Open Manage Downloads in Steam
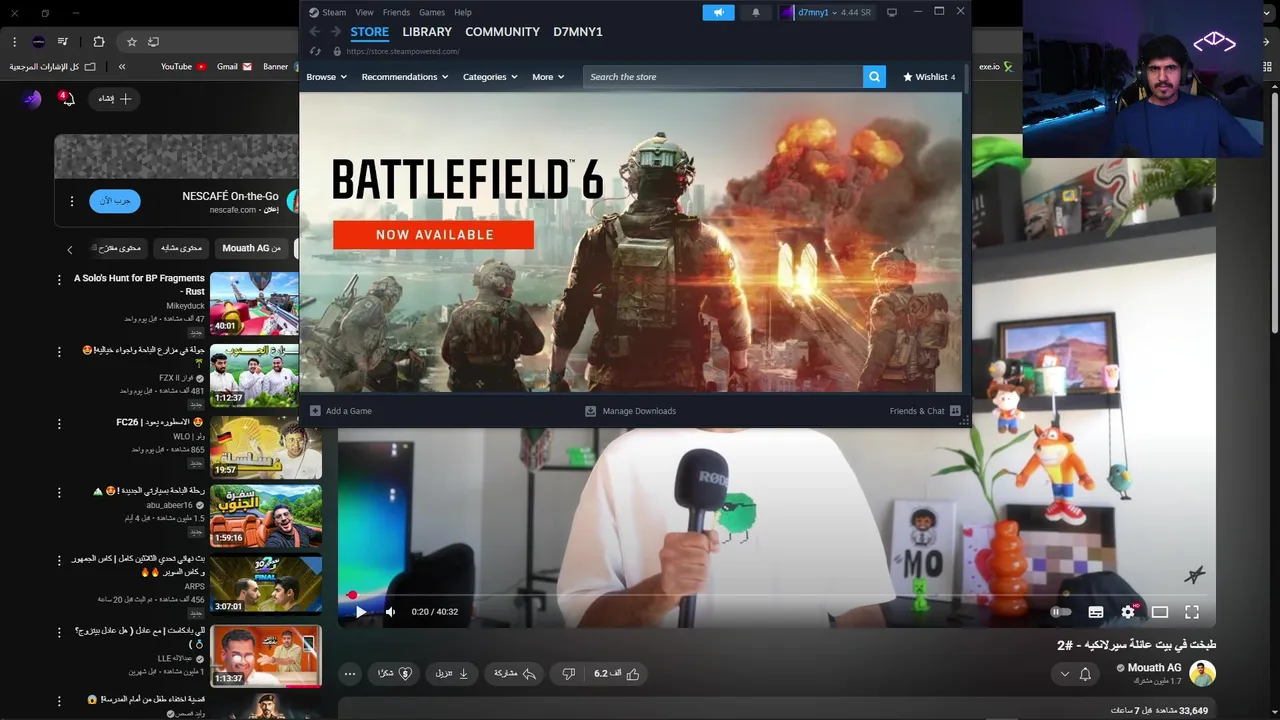 630,411
